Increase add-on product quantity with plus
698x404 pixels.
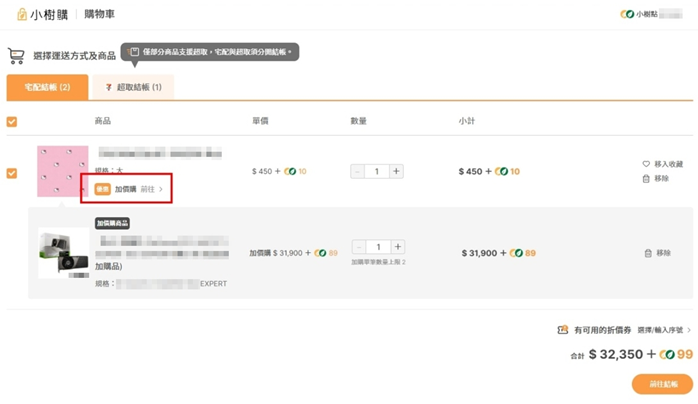[x=398, y=247]
